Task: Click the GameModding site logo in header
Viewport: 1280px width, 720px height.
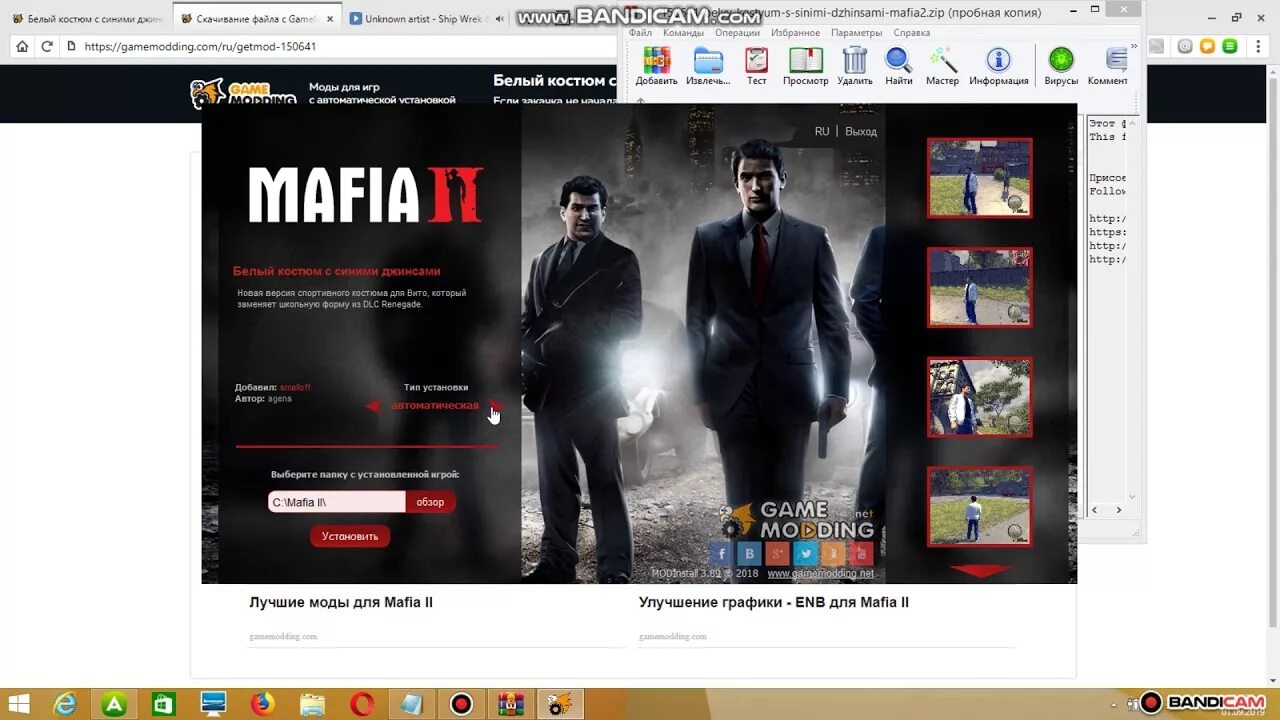Action: 243,93
